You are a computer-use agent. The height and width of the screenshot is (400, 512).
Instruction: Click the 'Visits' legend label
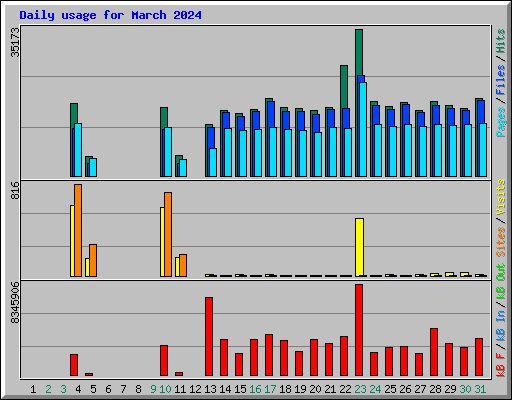pos(501,197)
